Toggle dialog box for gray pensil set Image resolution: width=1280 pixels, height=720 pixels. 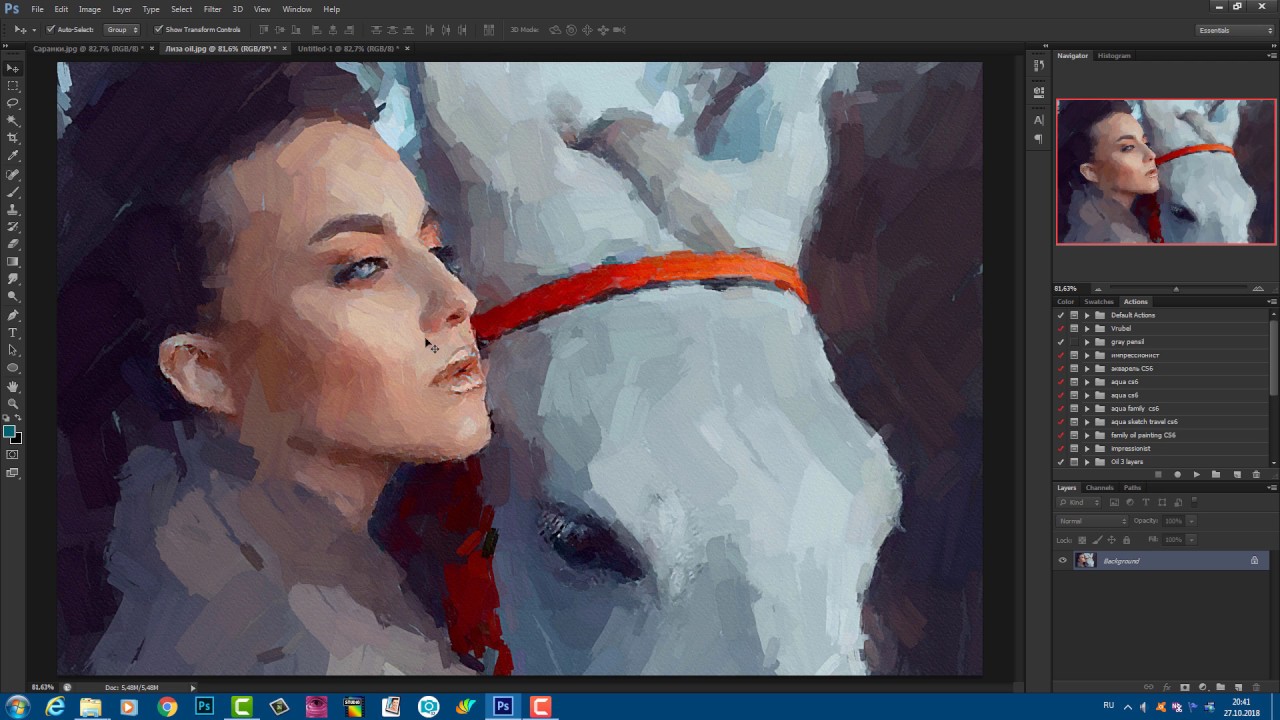(1074, 342)
